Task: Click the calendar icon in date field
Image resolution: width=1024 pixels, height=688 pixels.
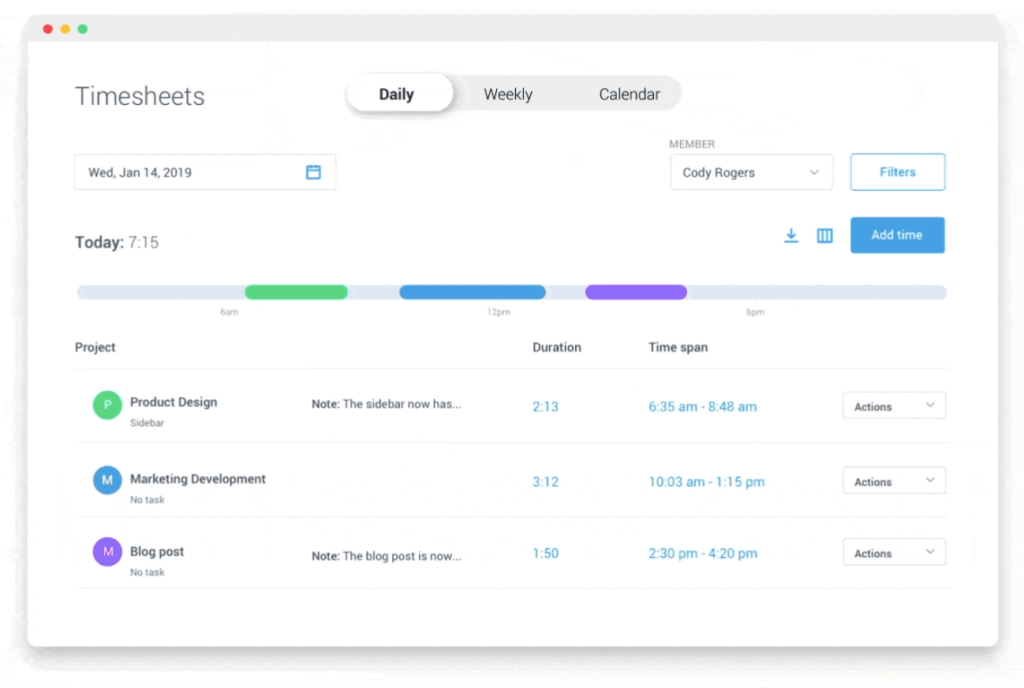Action: tap(313, 172)
